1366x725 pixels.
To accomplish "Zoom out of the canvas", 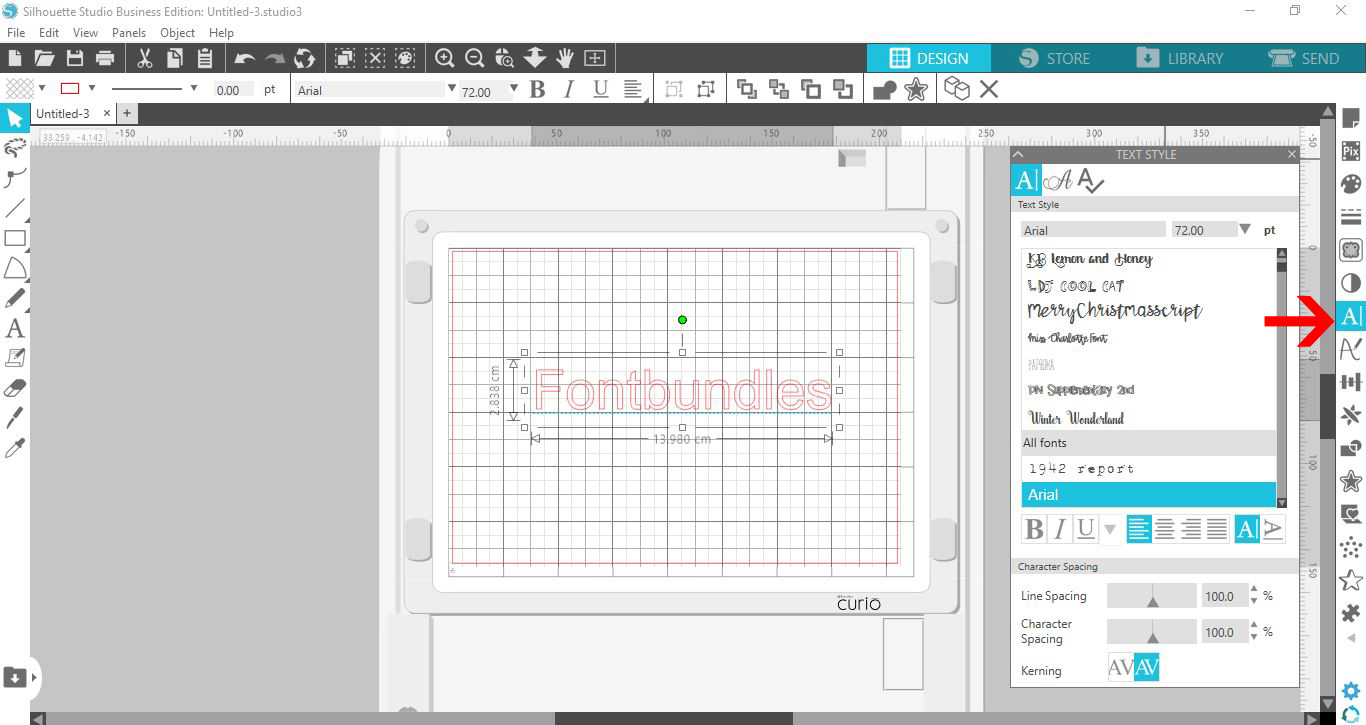I will [x=475, y=58].
